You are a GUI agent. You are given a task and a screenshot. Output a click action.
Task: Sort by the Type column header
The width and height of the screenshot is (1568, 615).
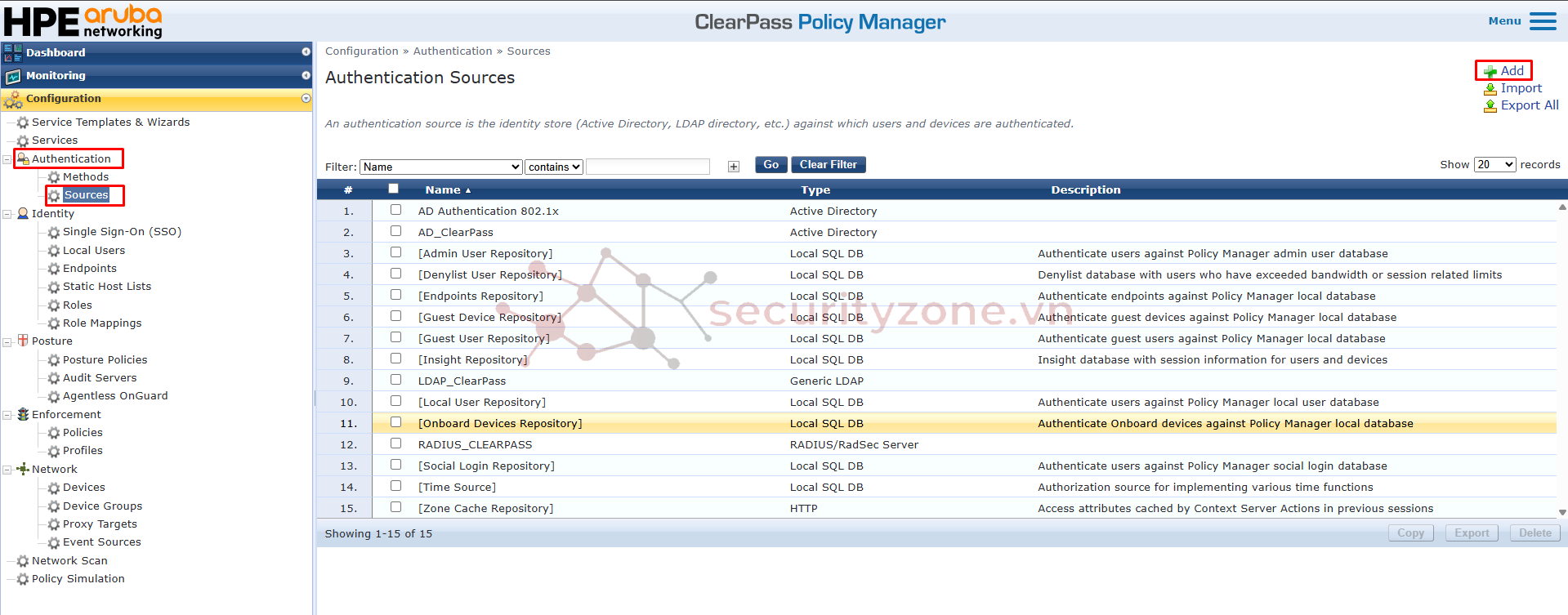pyautogui.click(x=815, y=189)
